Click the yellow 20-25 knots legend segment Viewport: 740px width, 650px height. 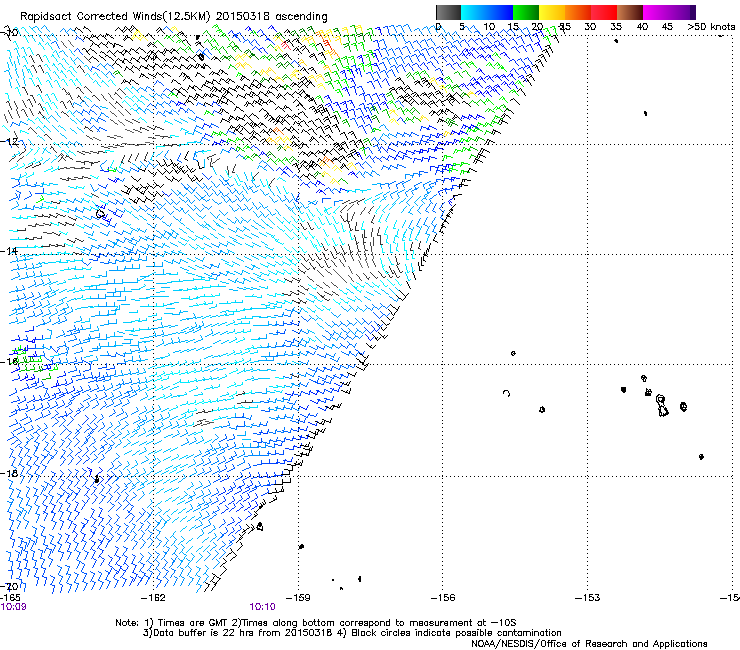point(552,12)
